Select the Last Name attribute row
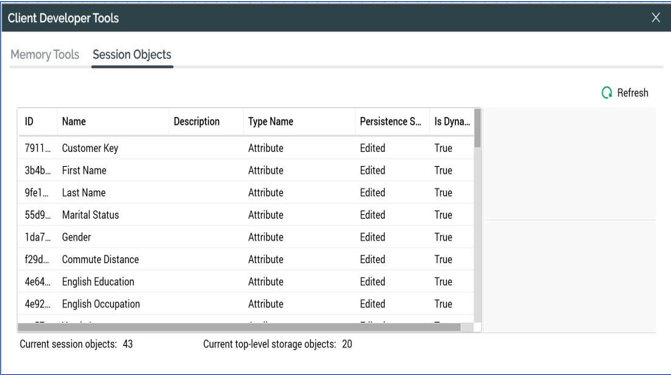Image resolution: width=671 pixels, height=375 pixels. (x=246, y=193)
